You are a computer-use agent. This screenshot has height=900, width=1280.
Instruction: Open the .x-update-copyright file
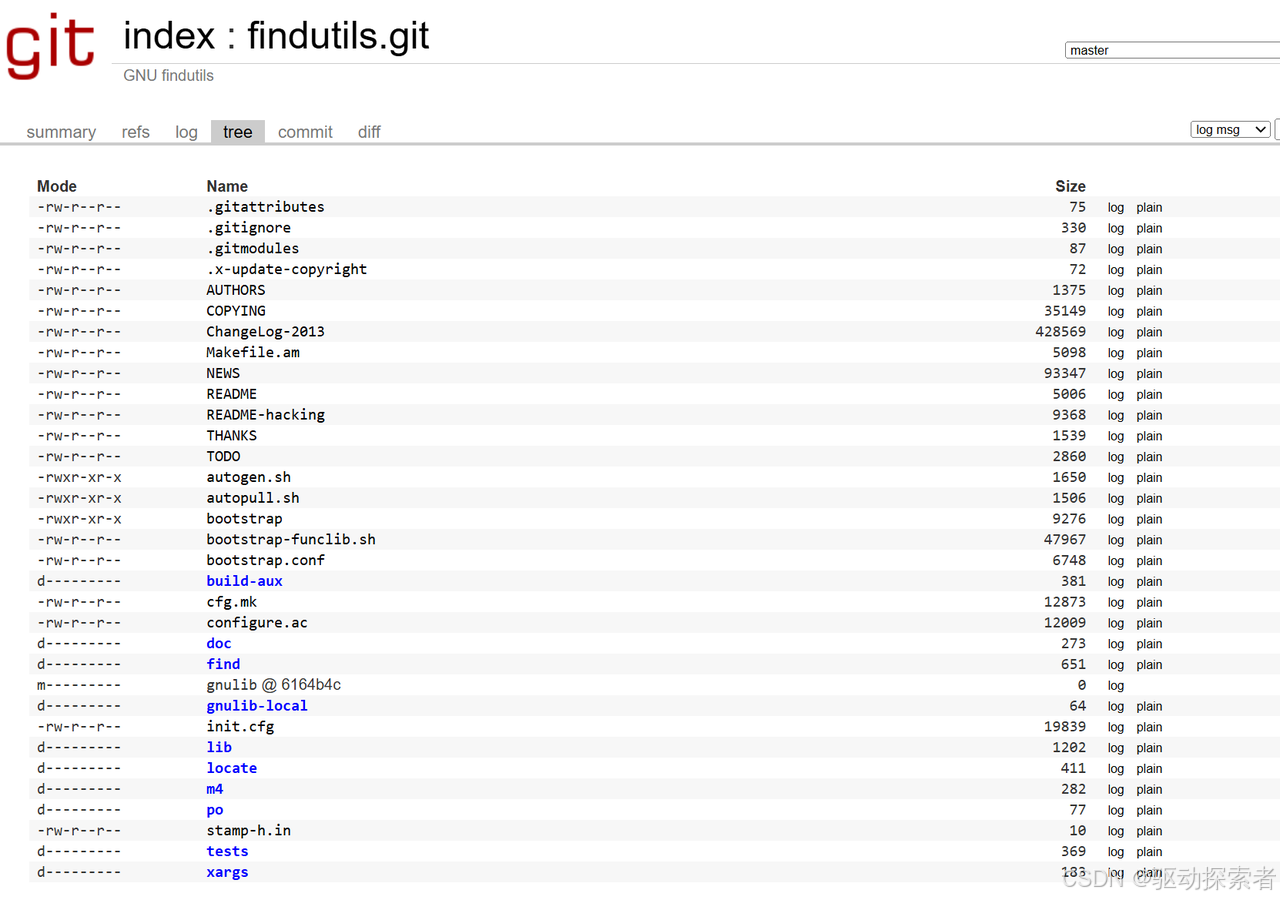tap(287, 269)
